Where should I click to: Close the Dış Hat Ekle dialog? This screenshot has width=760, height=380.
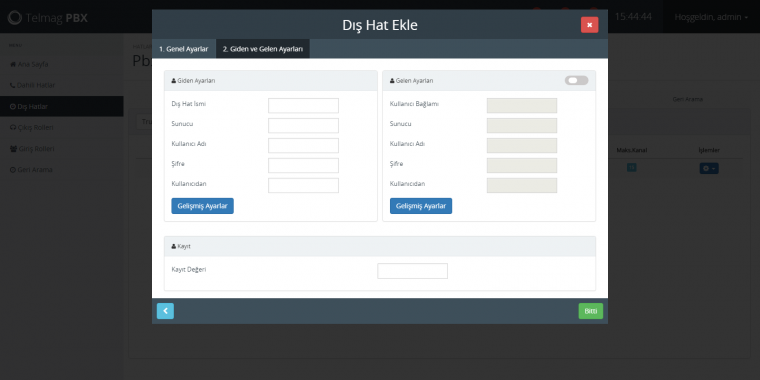tap(589, 25)
